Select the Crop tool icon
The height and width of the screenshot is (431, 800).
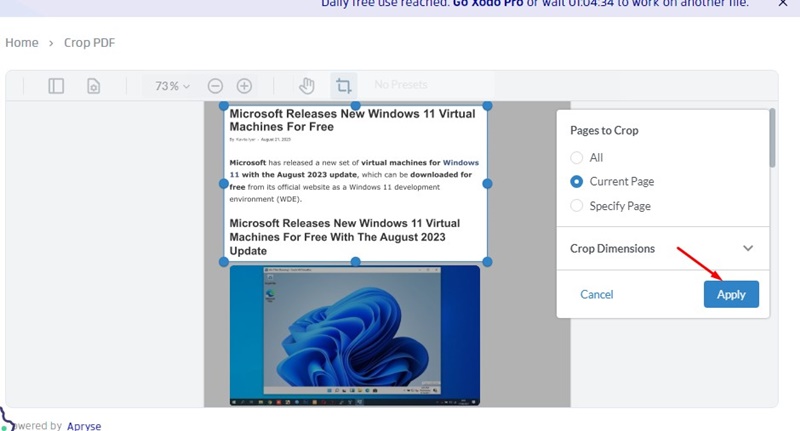pyautogui.click(x=343, y=86)
